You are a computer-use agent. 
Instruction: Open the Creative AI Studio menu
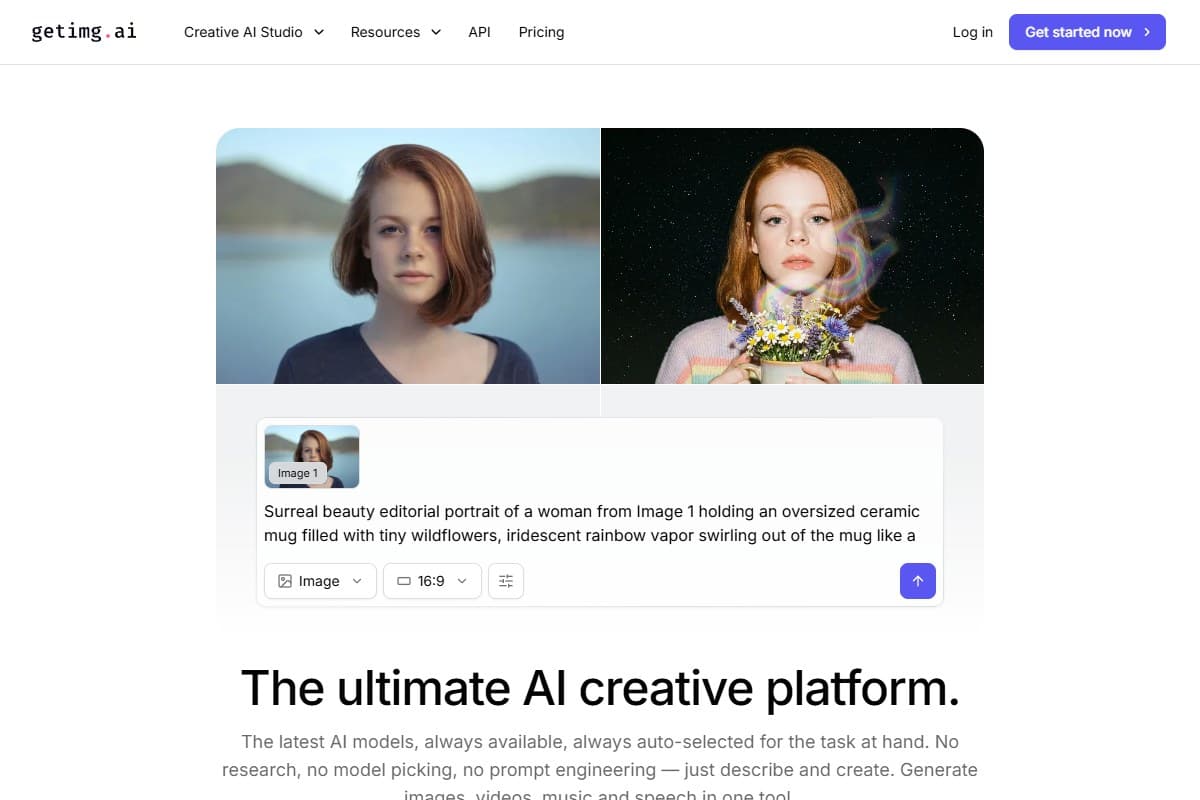point(254,32)
